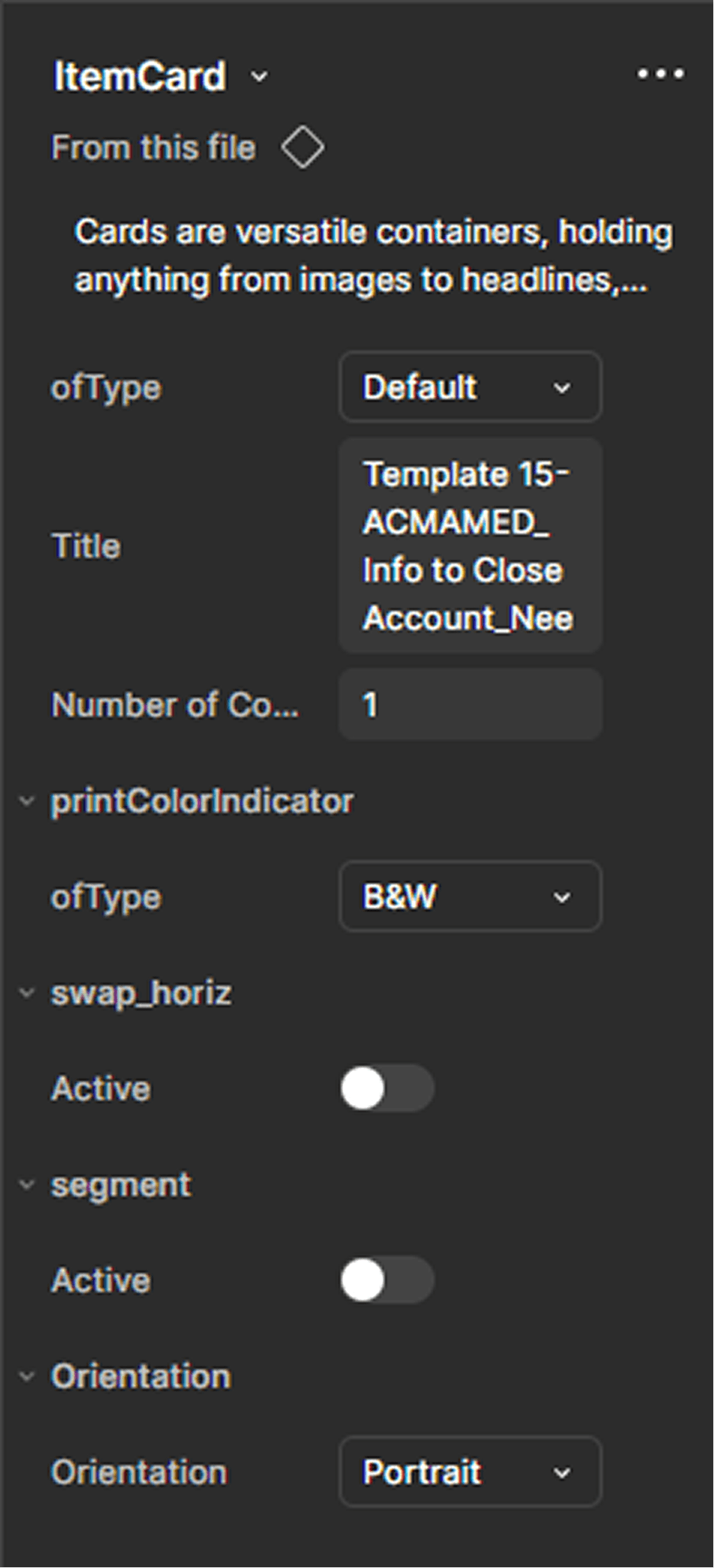Image resolution: width=714 pixels, height=1568 pixels.
Task: Open the B&W print color dropdown
Action: click(x=469, y=897)
